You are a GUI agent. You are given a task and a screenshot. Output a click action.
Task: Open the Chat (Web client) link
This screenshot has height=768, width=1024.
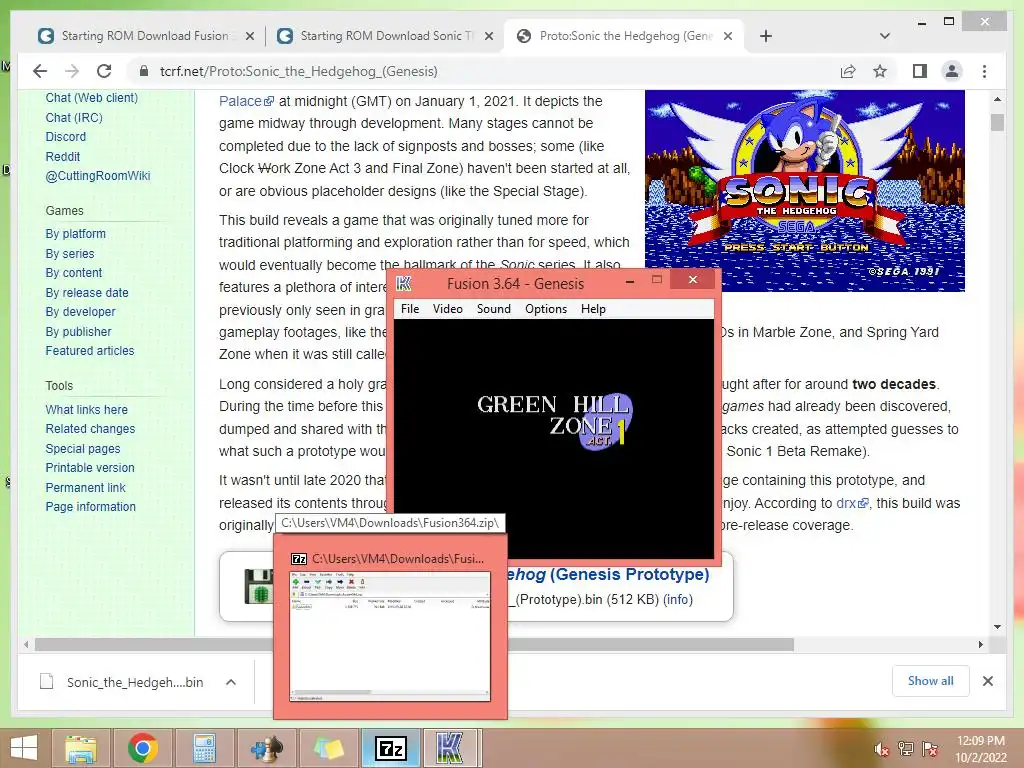pos(91,98)
